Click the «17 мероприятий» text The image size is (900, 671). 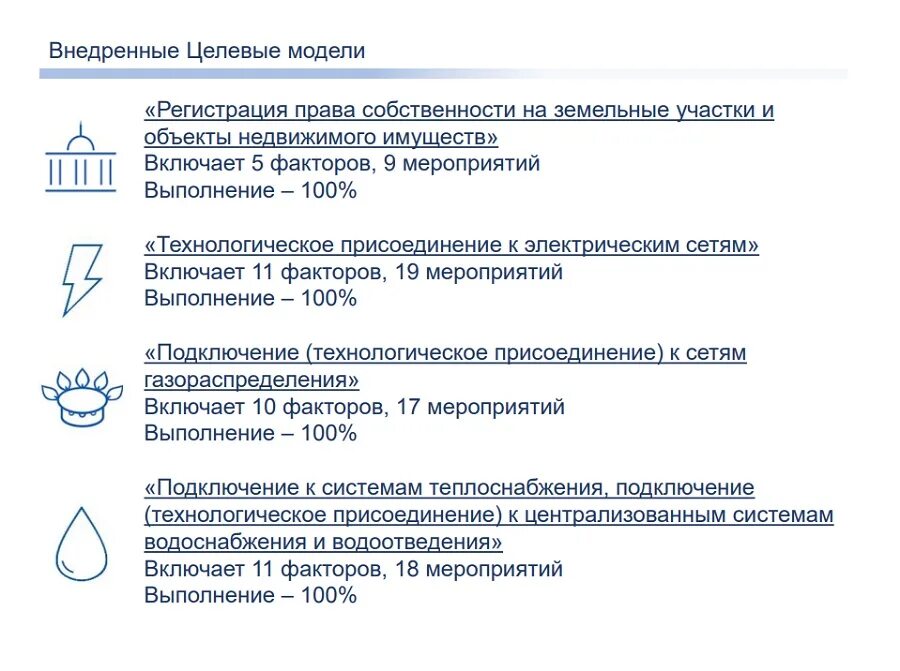point(480,407)
